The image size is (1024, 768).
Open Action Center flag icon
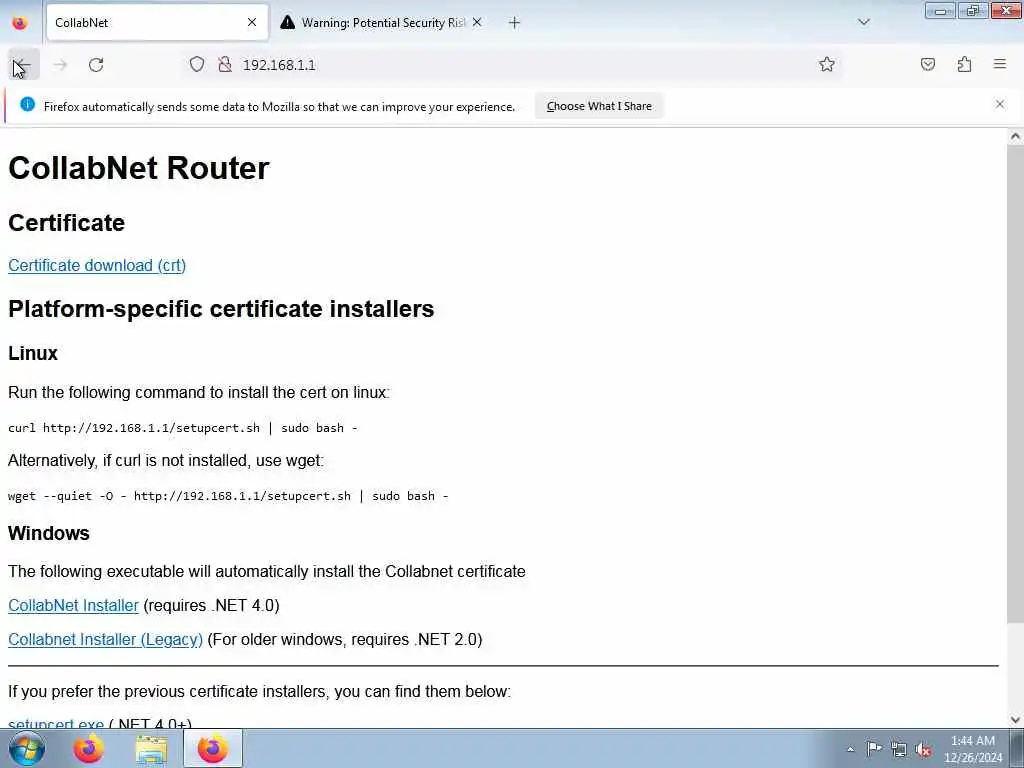(x=874, y=748)
